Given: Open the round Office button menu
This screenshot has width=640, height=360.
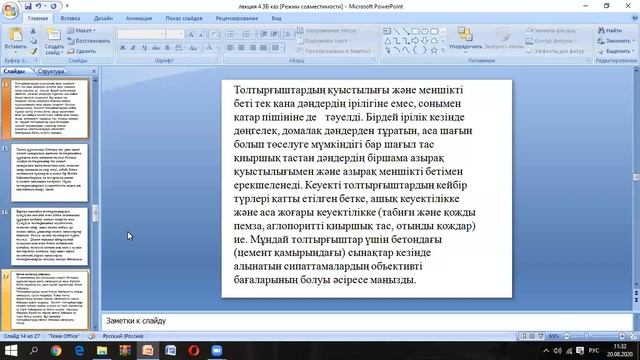Looking at the screenshot, I should pyautogui.click(x=10, y=10).
